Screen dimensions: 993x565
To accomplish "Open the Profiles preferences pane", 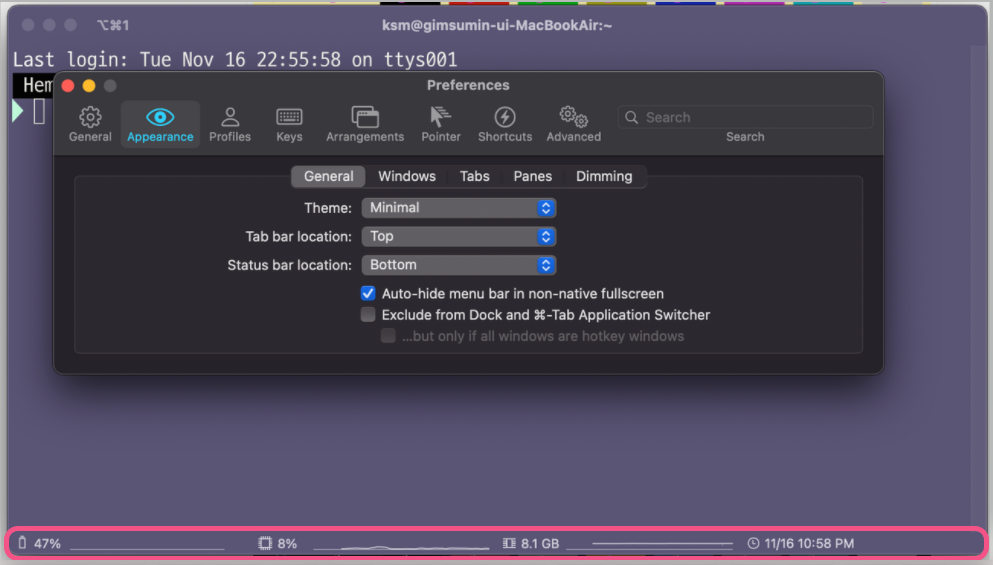I will coord(230,124).
